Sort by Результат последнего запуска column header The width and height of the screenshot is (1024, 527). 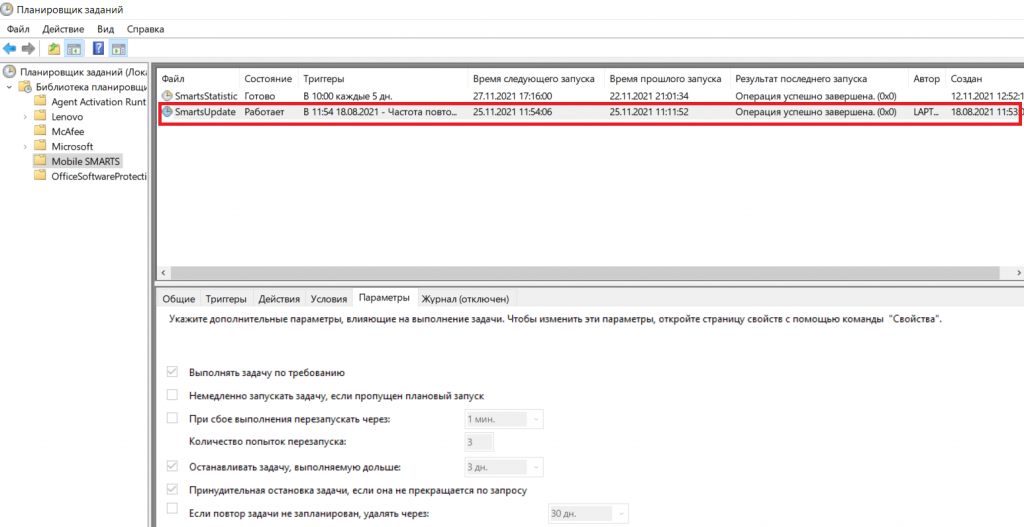[819, 78]
